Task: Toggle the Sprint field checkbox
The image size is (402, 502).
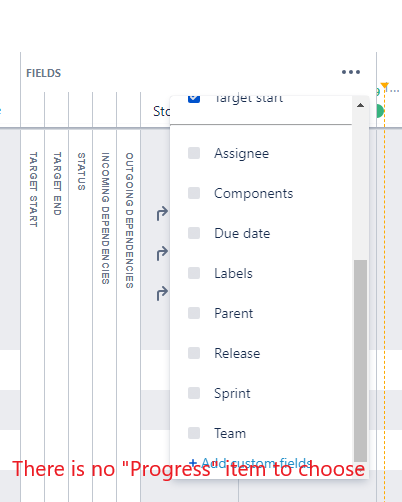Action: [194, 393]
